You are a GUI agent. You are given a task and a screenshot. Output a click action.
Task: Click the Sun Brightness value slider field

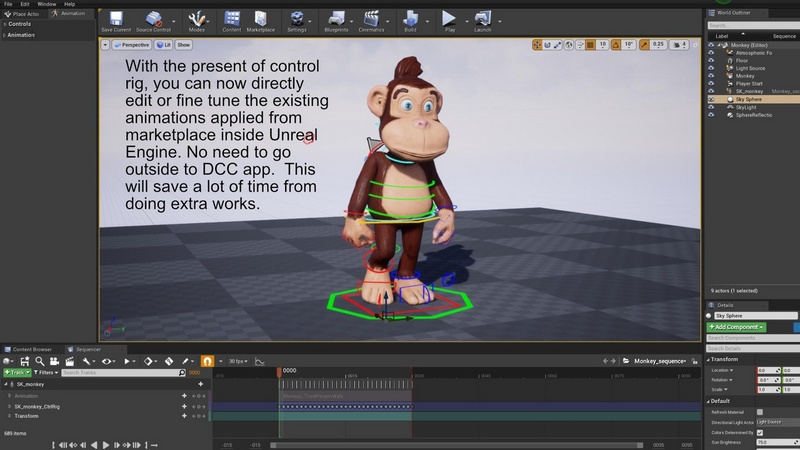[775, 441]
